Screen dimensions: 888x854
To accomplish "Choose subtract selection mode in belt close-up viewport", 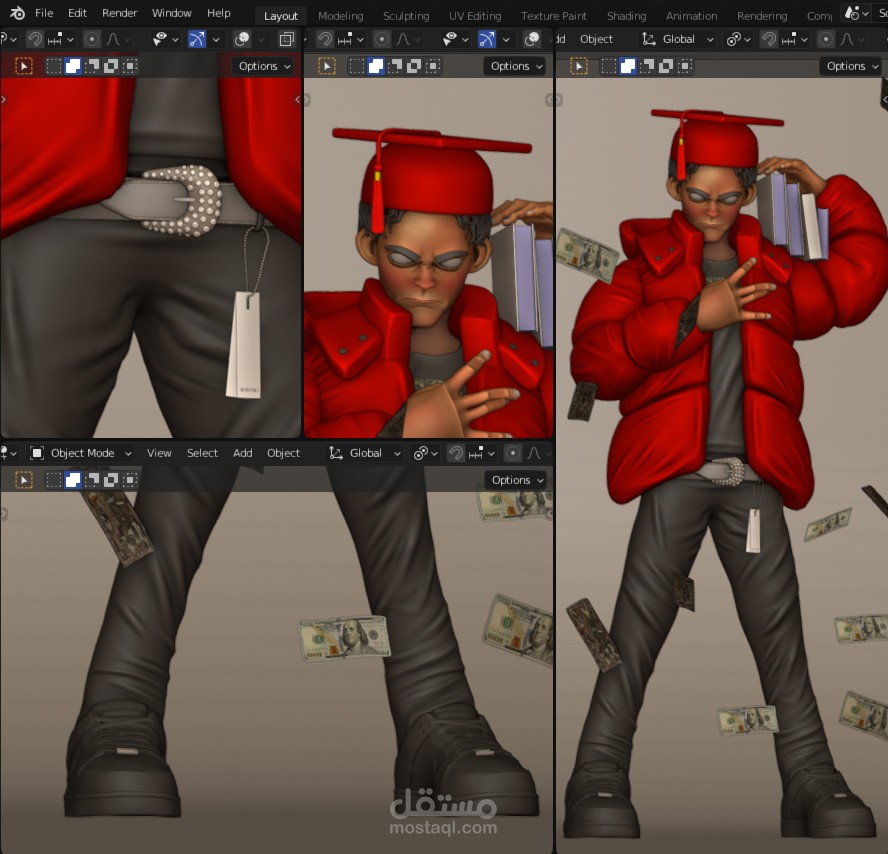I will pos(92,66).
